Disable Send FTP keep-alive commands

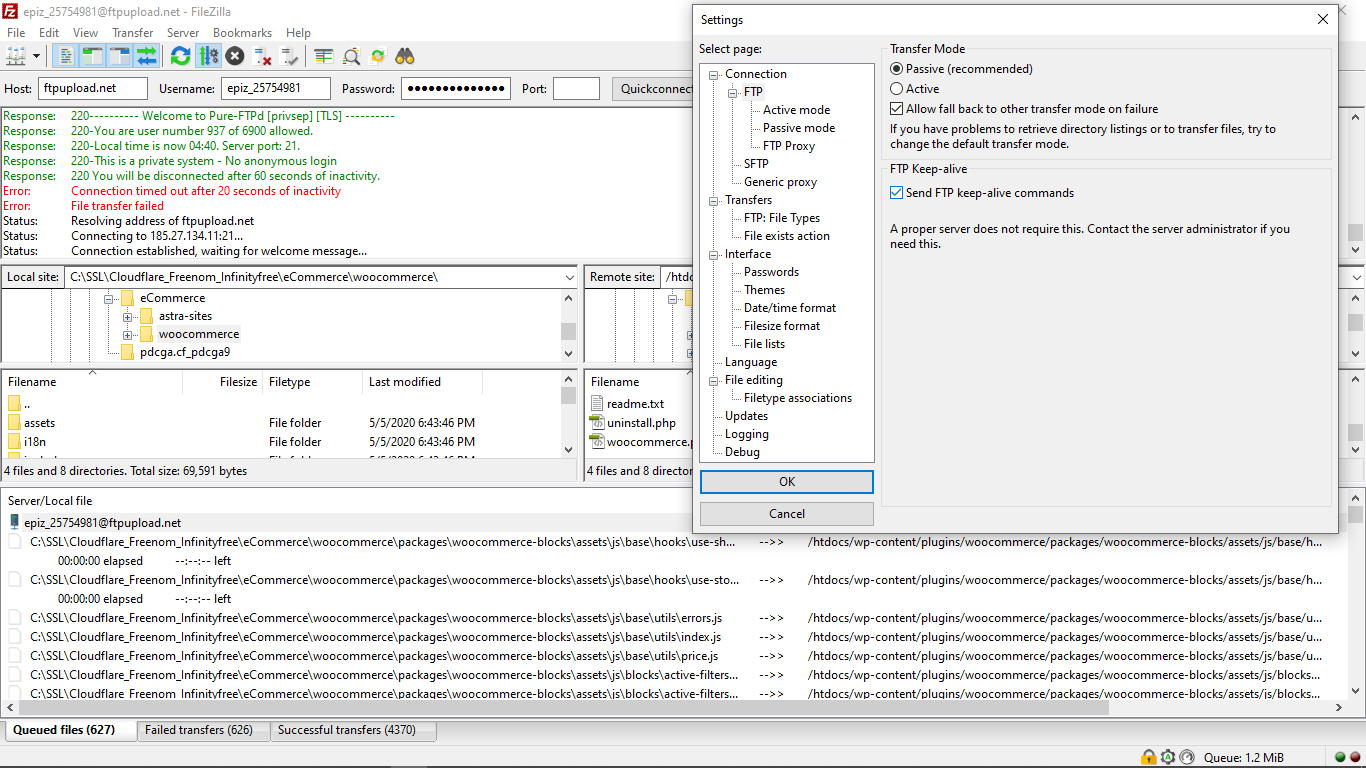[897, 193]
